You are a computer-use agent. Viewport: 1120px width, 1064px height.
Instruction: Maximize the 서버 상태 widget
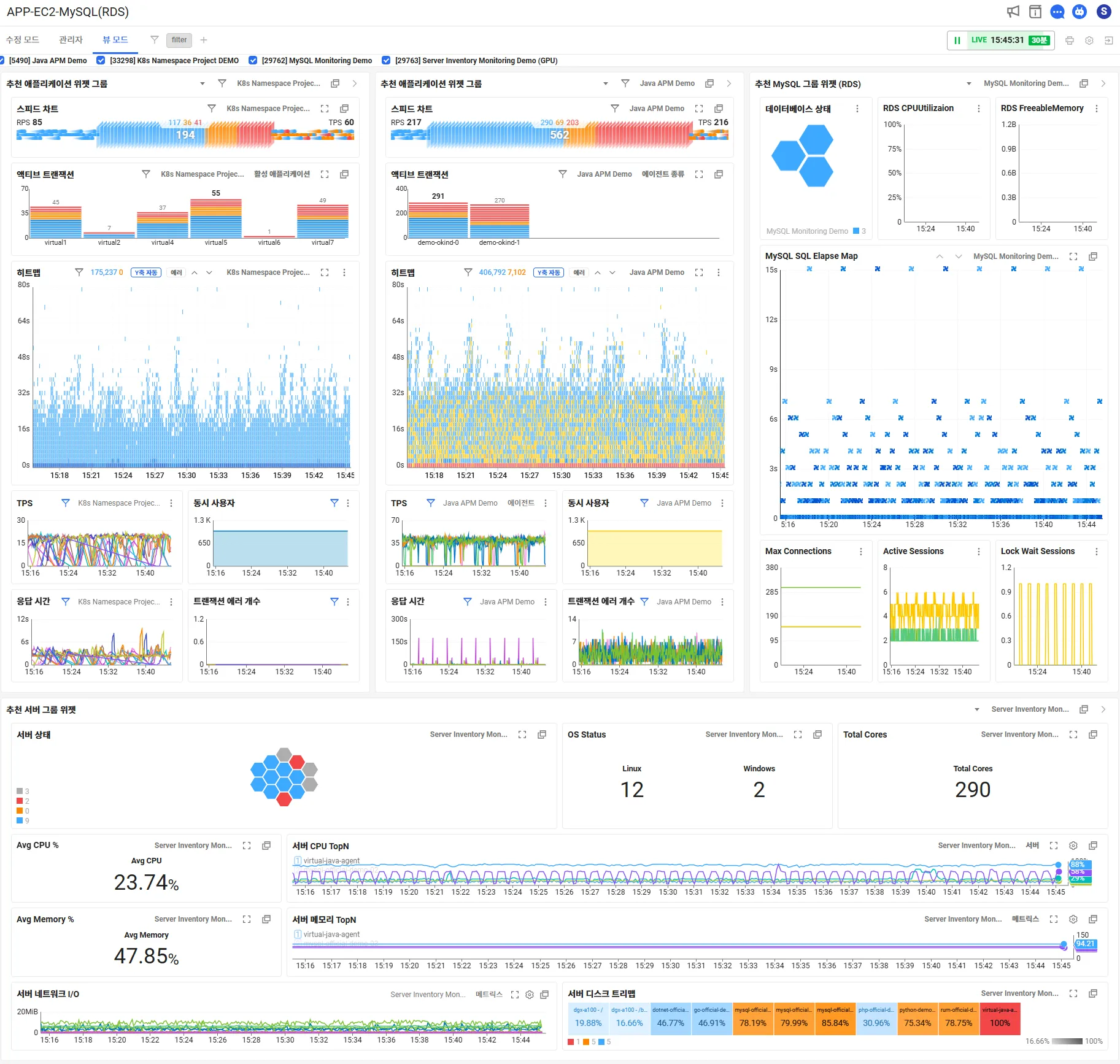click(x=522, y=734)
